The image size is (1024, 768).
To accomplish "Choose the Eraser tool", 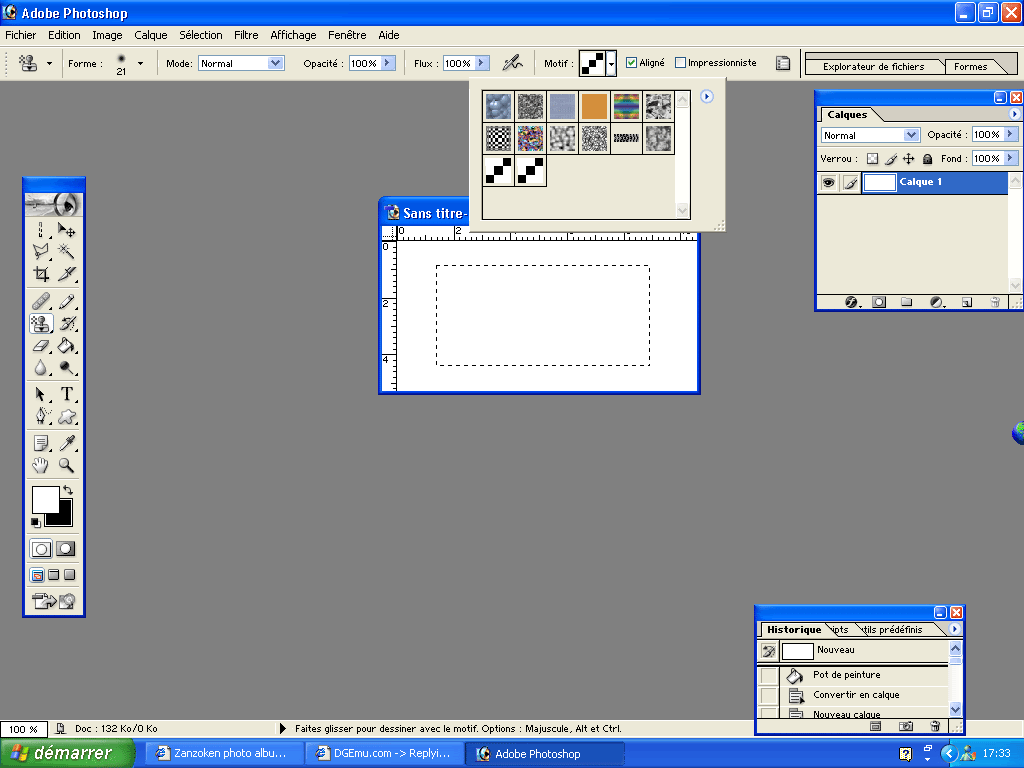I will pos(41,346).
